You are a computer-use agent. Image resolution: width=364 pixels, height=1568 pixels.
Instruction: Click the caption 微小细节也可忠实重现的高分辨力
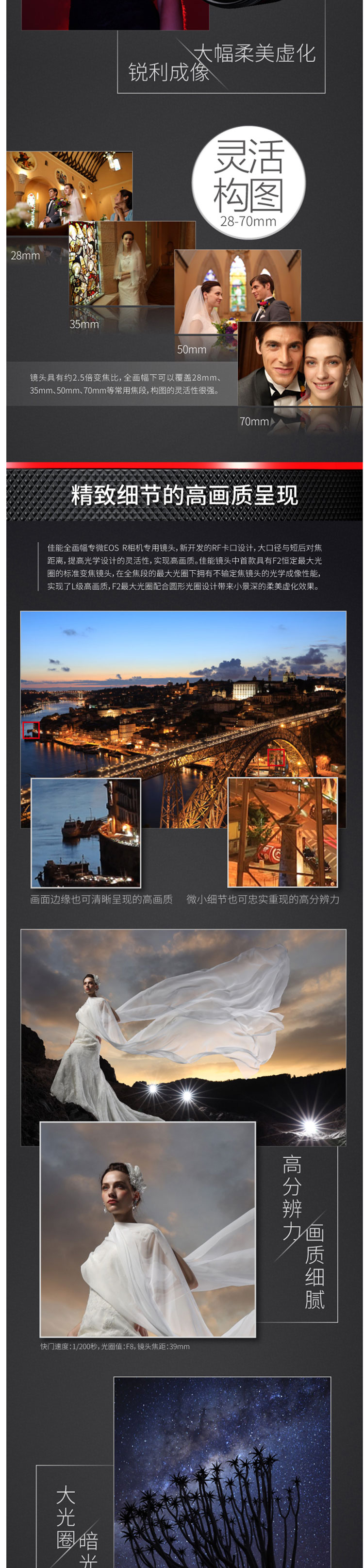pos(263,899)
